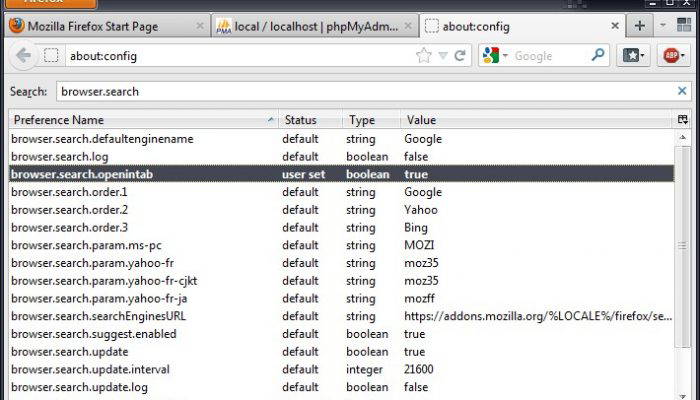
Task: Bookmark this page with the star icon
Action: (x=424, y=56)
